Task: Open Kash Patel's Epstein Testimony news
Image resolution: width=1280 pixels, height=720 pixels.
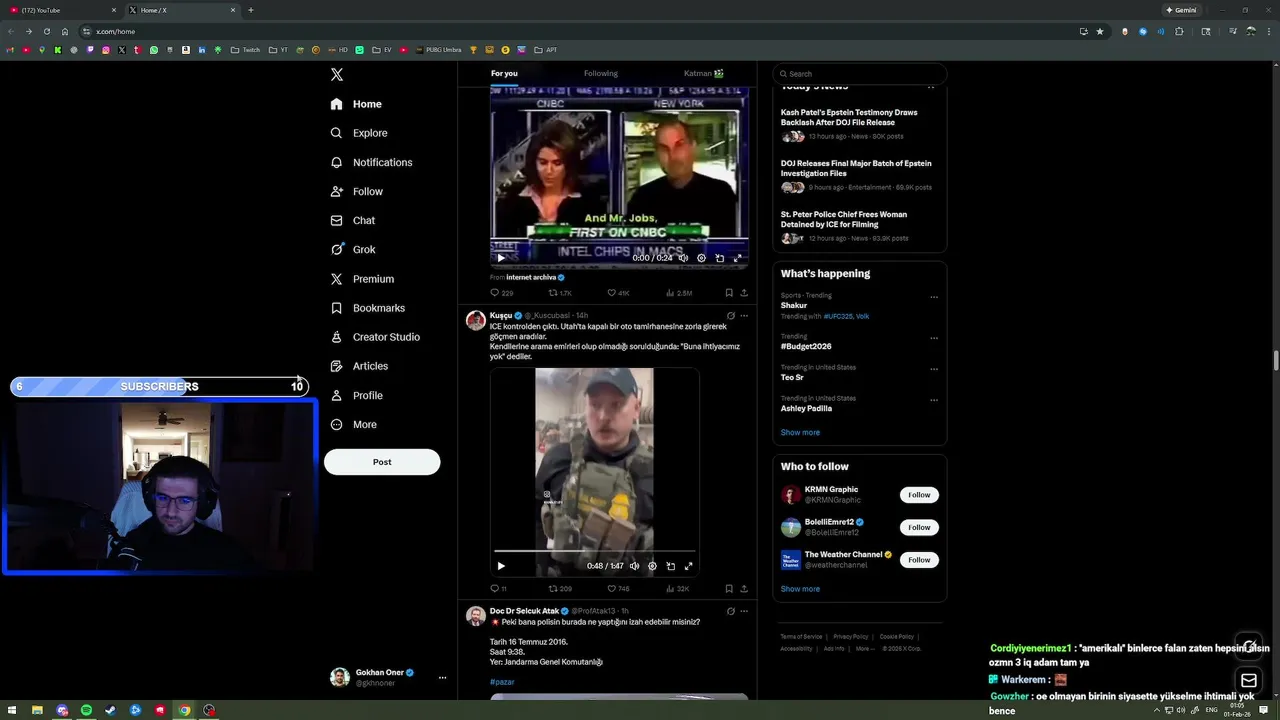Action: (x=850, y=117)
